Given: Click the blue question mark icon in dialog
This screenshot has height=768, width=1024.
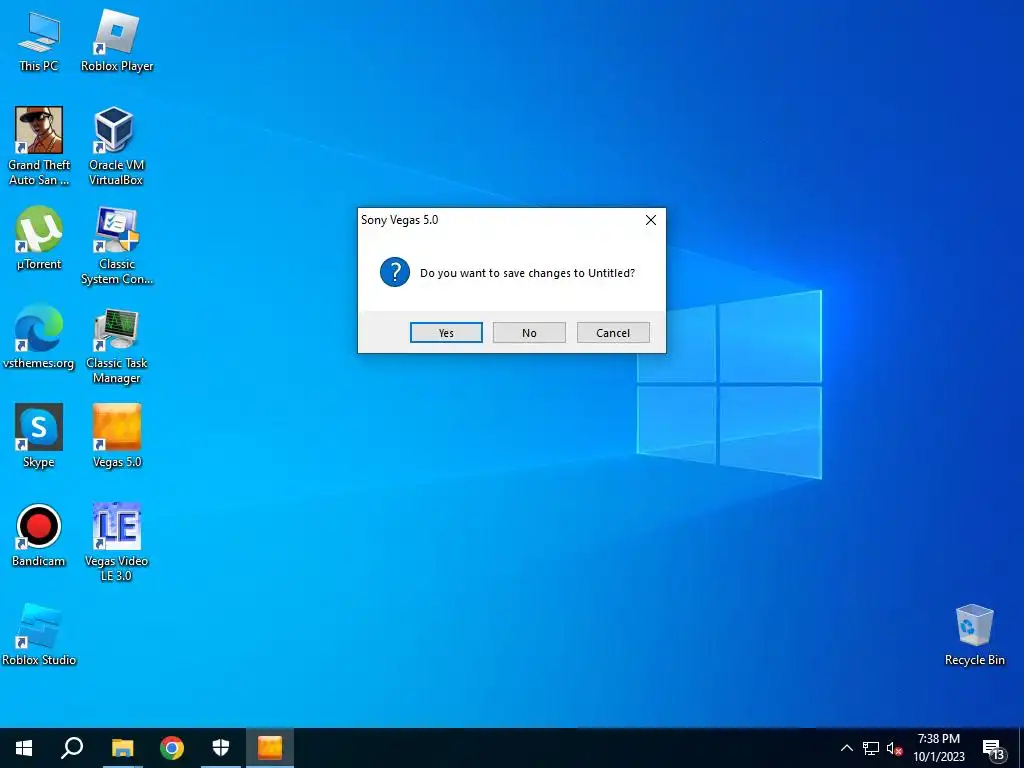Looking at the screenshot, I should pyautogui.click(x=394, y=272).
